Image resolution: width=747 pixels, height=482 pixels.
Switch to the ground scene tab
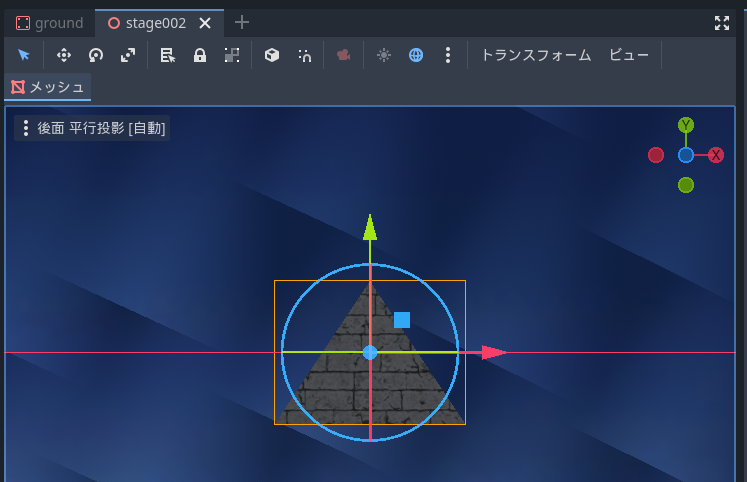pyautogui.click(x=50, y=23)
